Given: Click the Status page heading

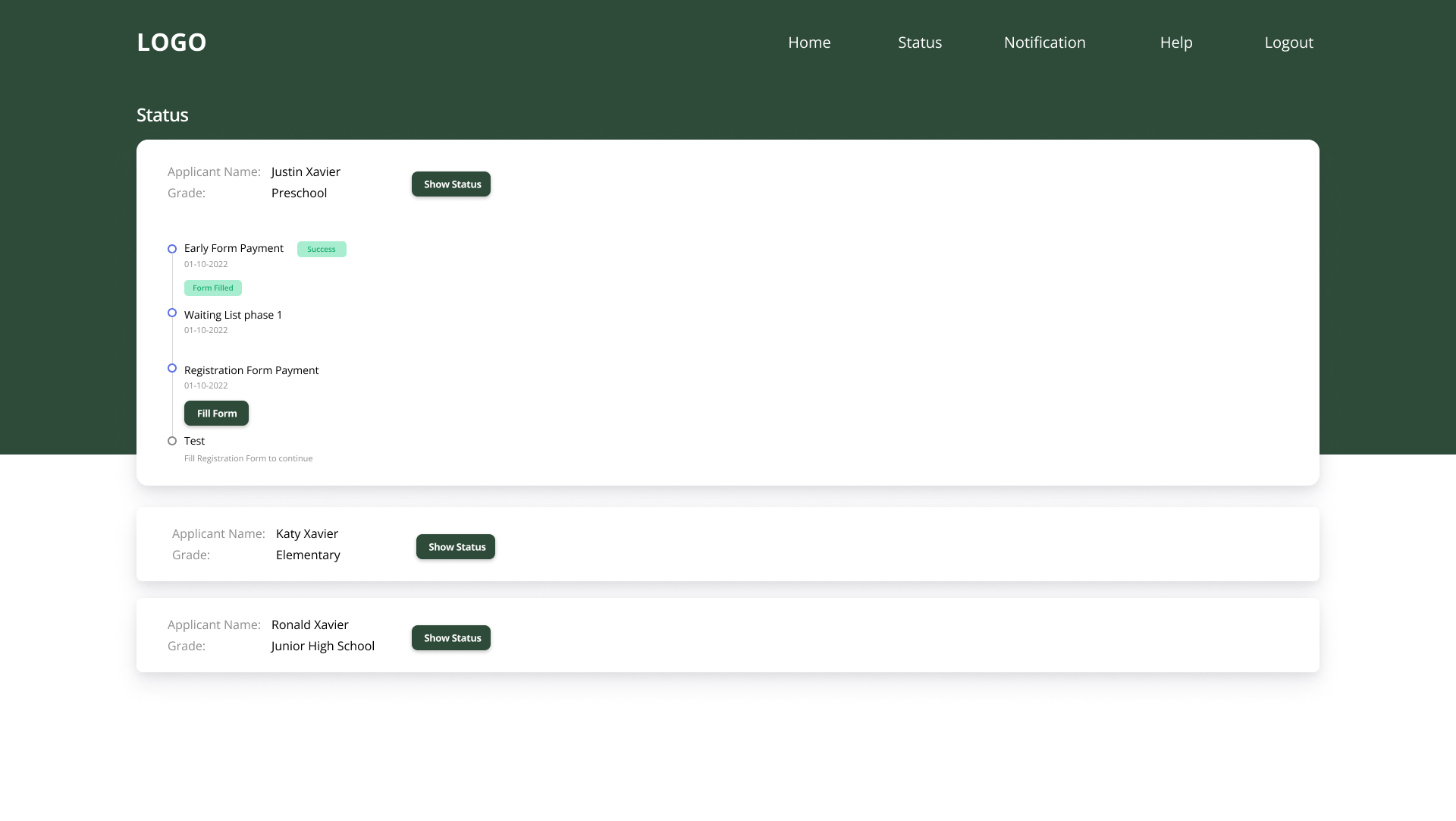Looking at the screenshot, I should click(x=162, y=115).
